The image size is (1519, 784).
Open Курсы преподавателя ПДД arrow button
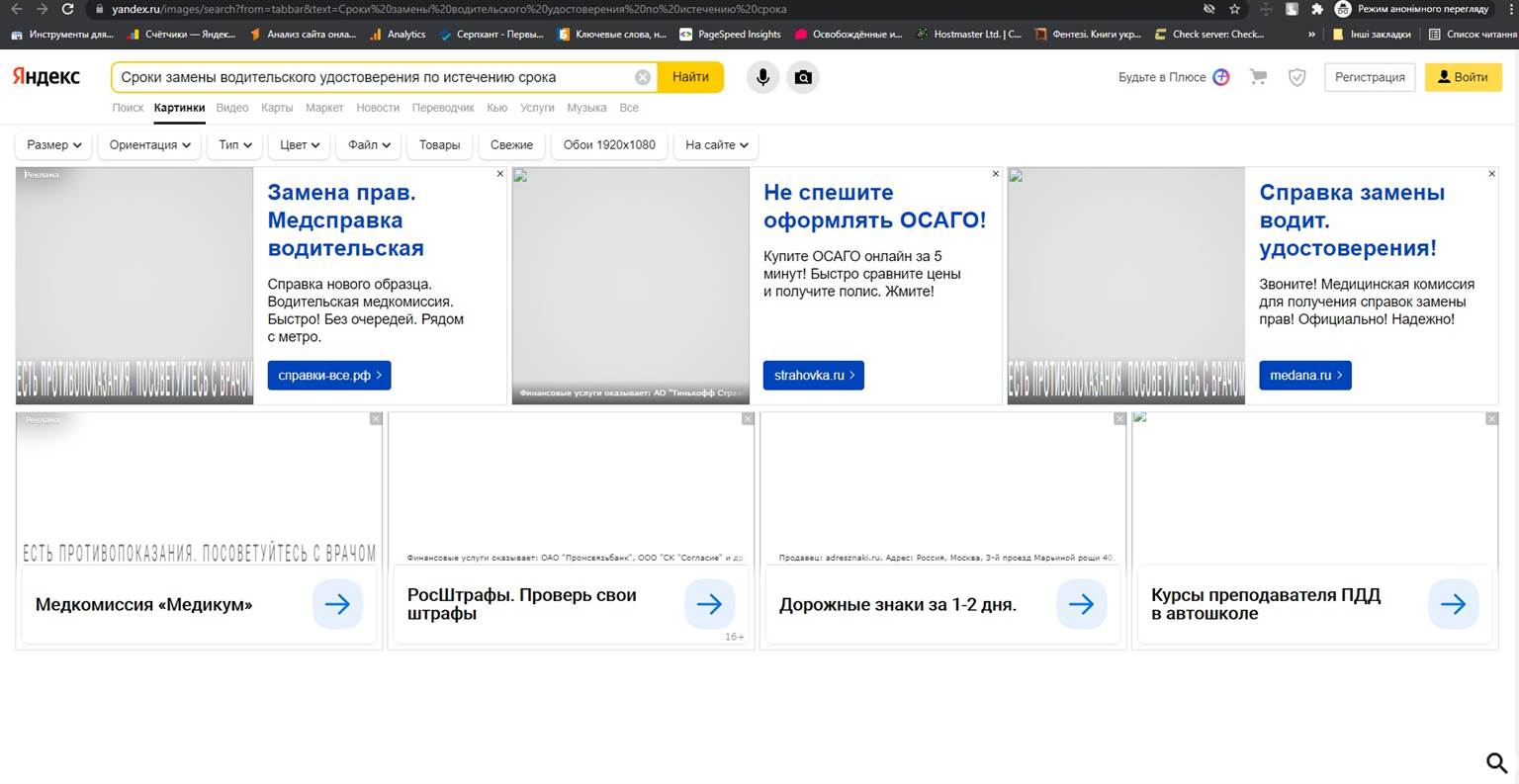click(1453, 604)
